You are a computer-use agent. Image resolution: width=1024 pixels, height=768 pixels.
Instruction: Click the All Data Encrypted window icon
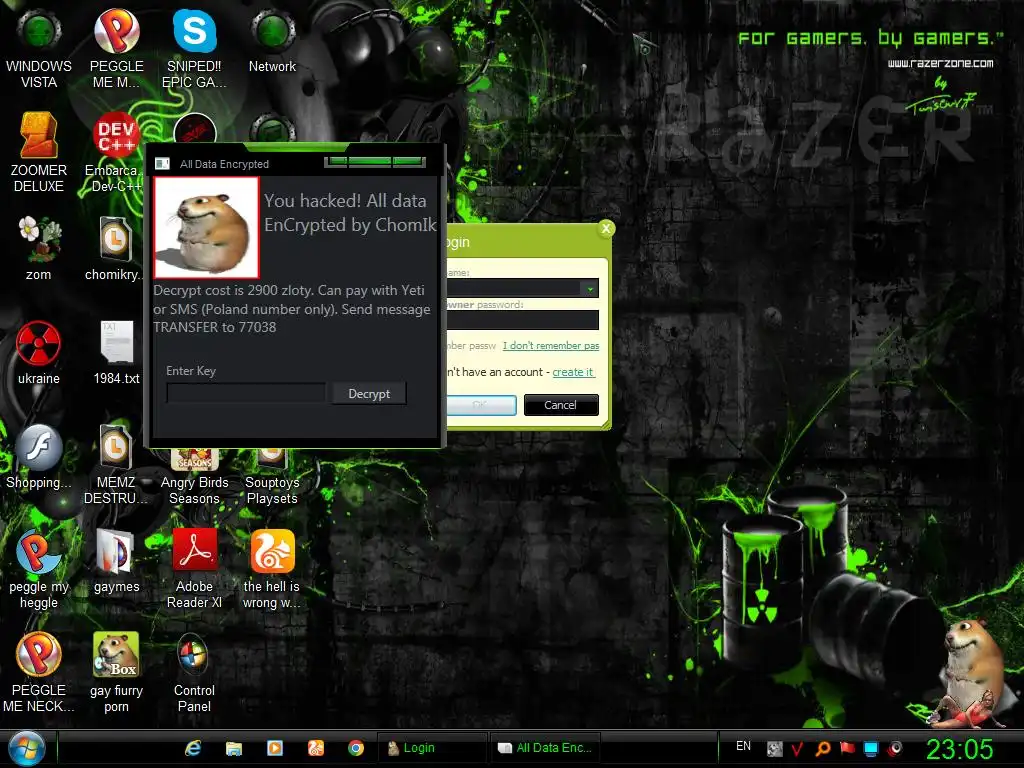pyautogui.click(x=162, y=163)
